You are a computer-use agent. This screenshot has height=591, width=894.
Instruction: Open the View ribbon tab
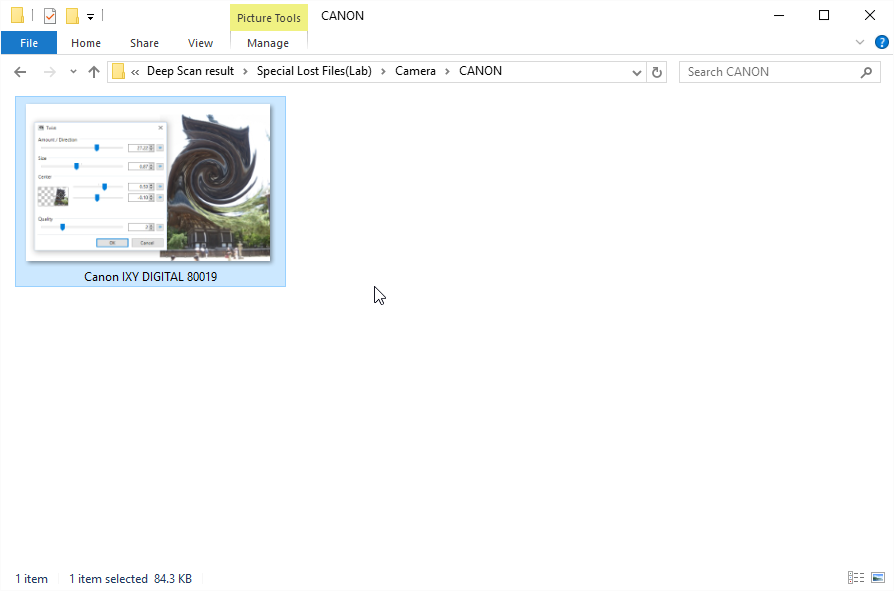[x=200, y=43]
